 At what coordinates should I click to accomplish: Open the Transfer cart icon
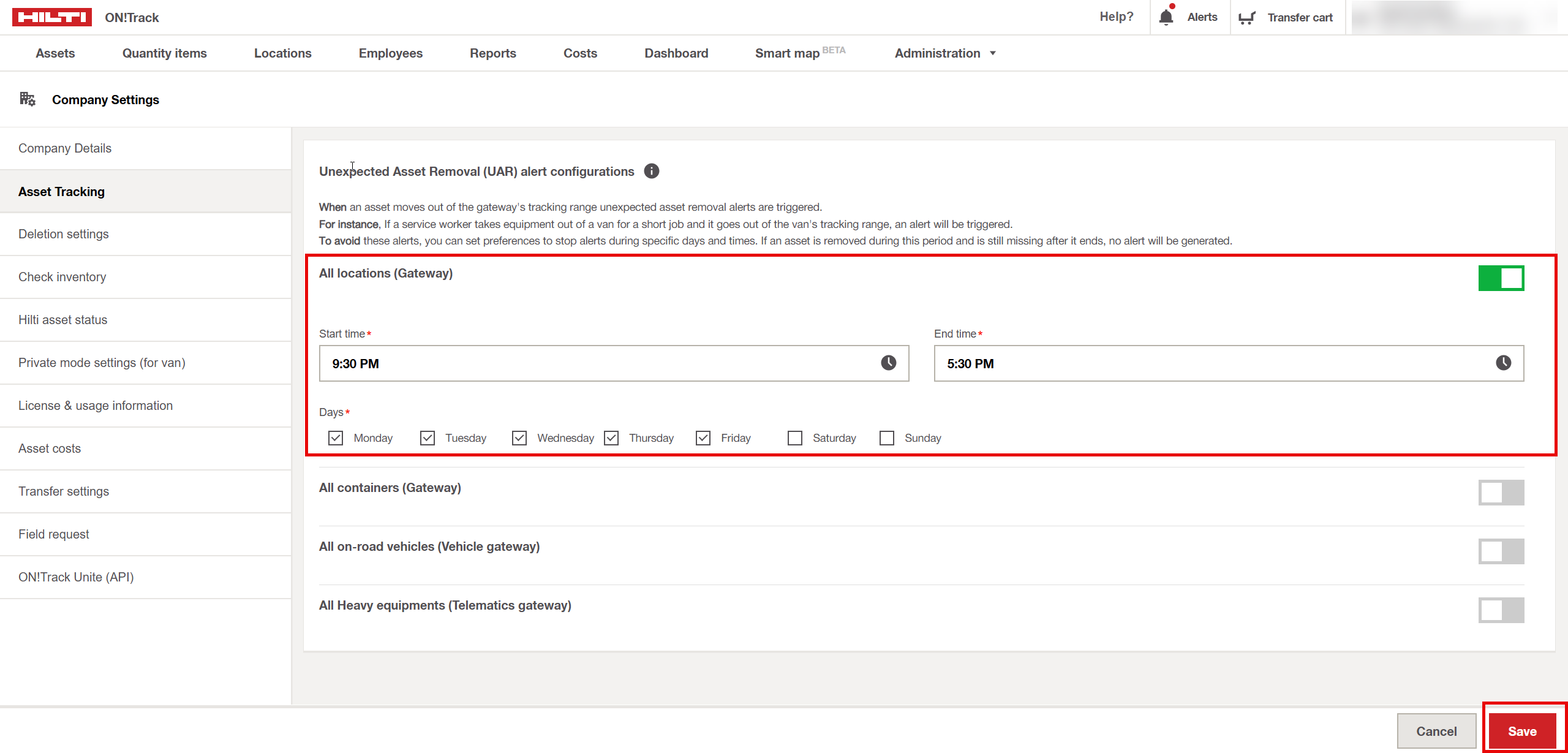(x=1247, y=18)
